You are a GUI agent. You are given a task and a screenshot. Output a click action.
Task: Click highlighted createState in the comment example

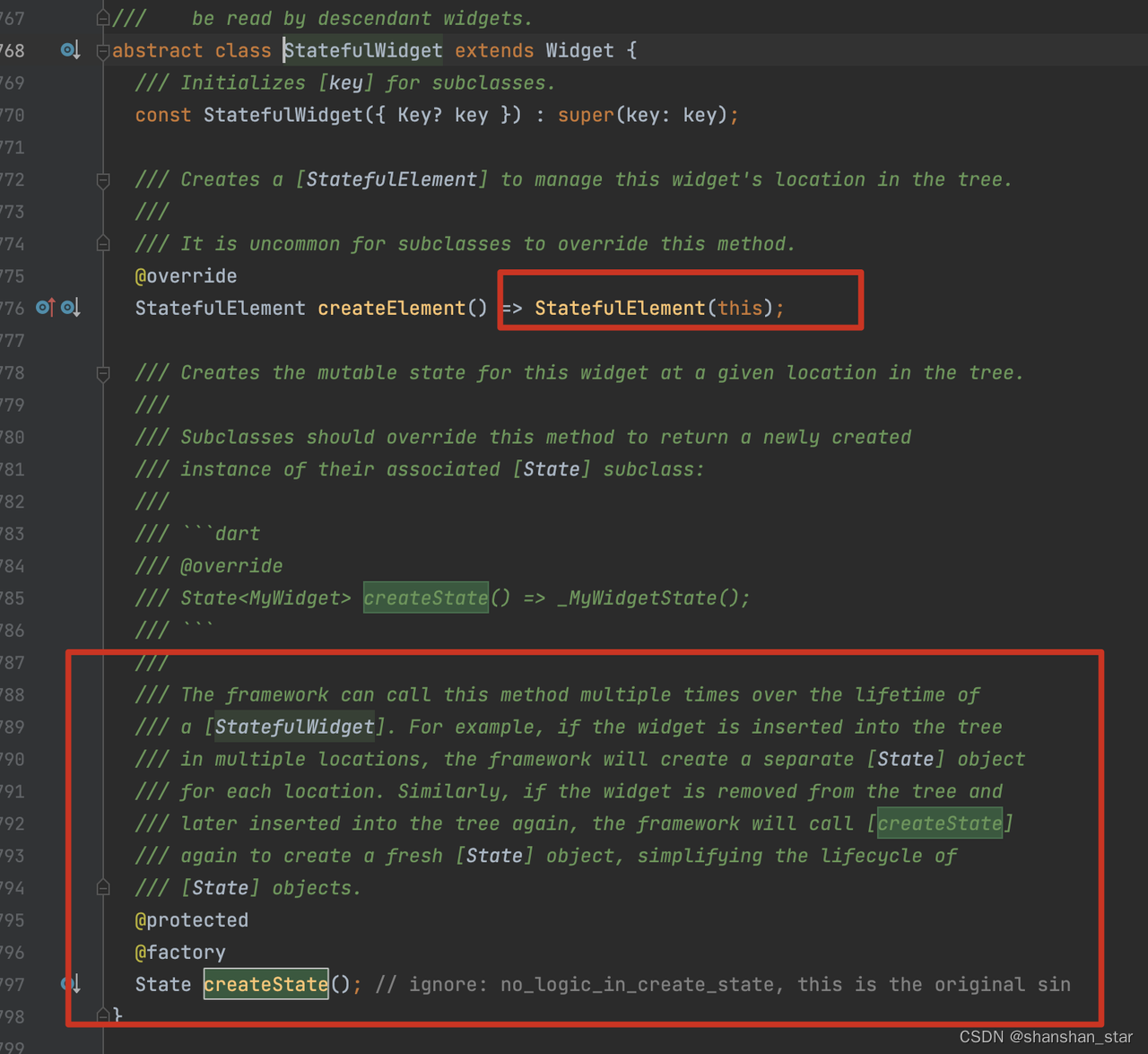coord(426,598)
